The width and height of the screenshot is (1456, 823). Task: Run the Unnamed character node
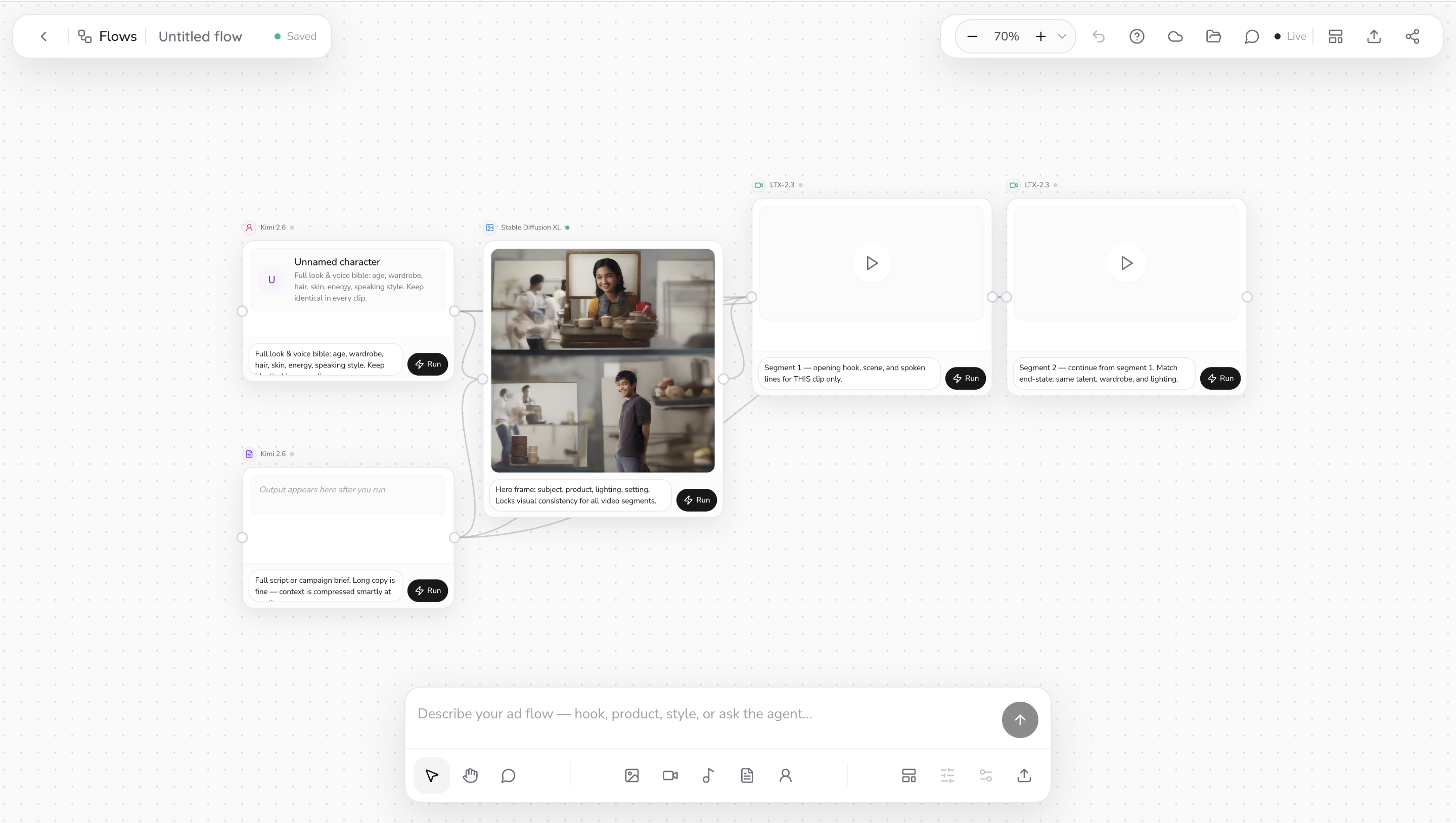tap(428, 364)
